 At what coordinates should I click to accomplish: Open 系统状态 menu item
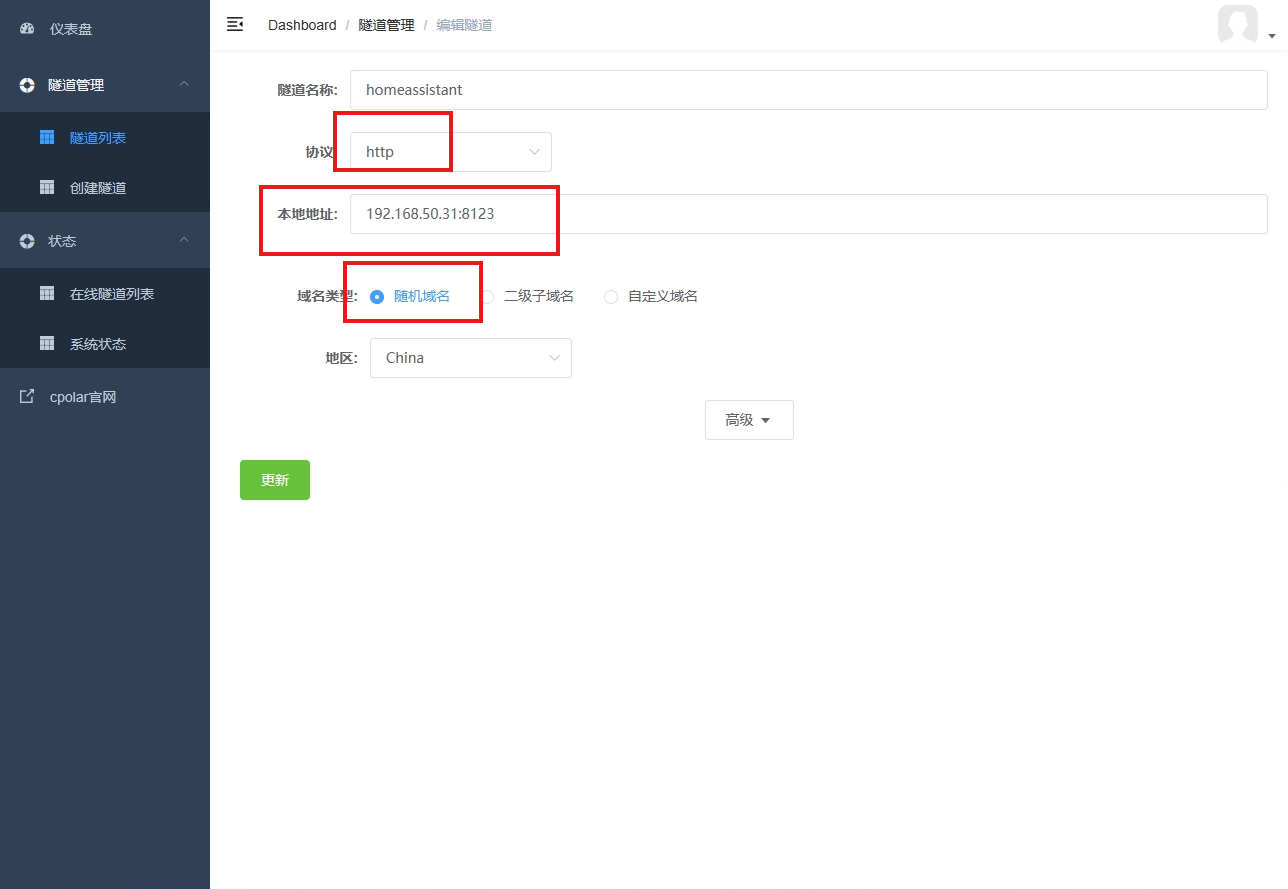(105, 343)
